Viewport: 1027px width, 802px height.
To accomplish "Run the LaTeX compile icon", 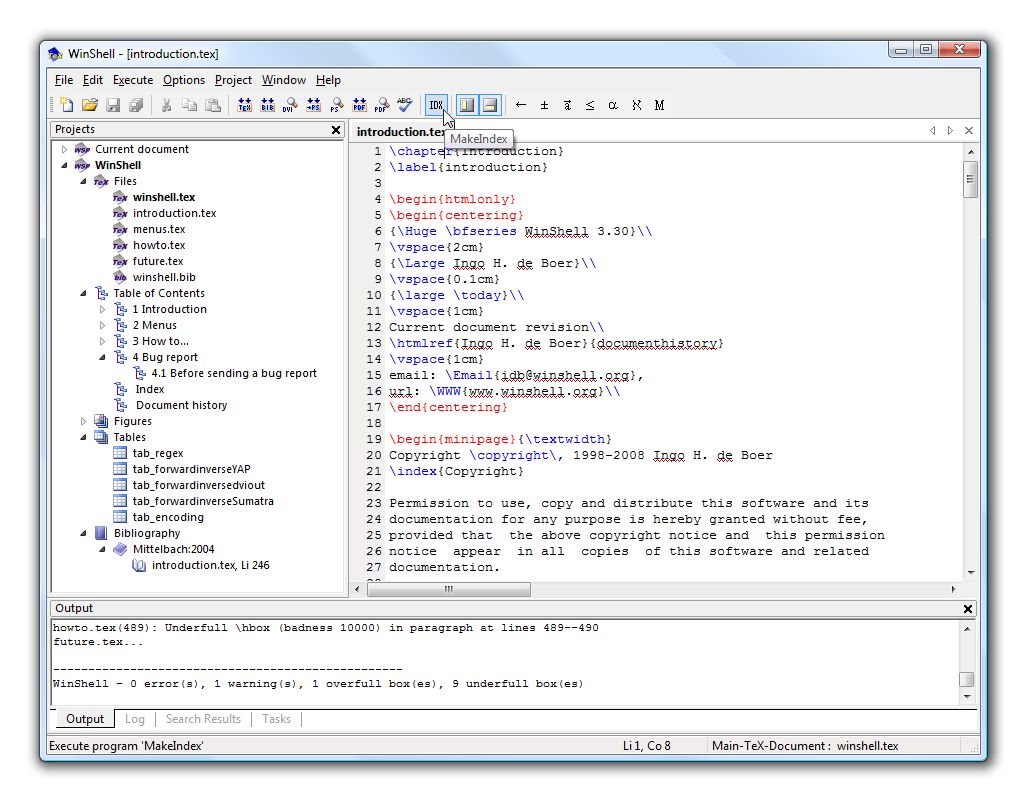I will tap(245, 104).
